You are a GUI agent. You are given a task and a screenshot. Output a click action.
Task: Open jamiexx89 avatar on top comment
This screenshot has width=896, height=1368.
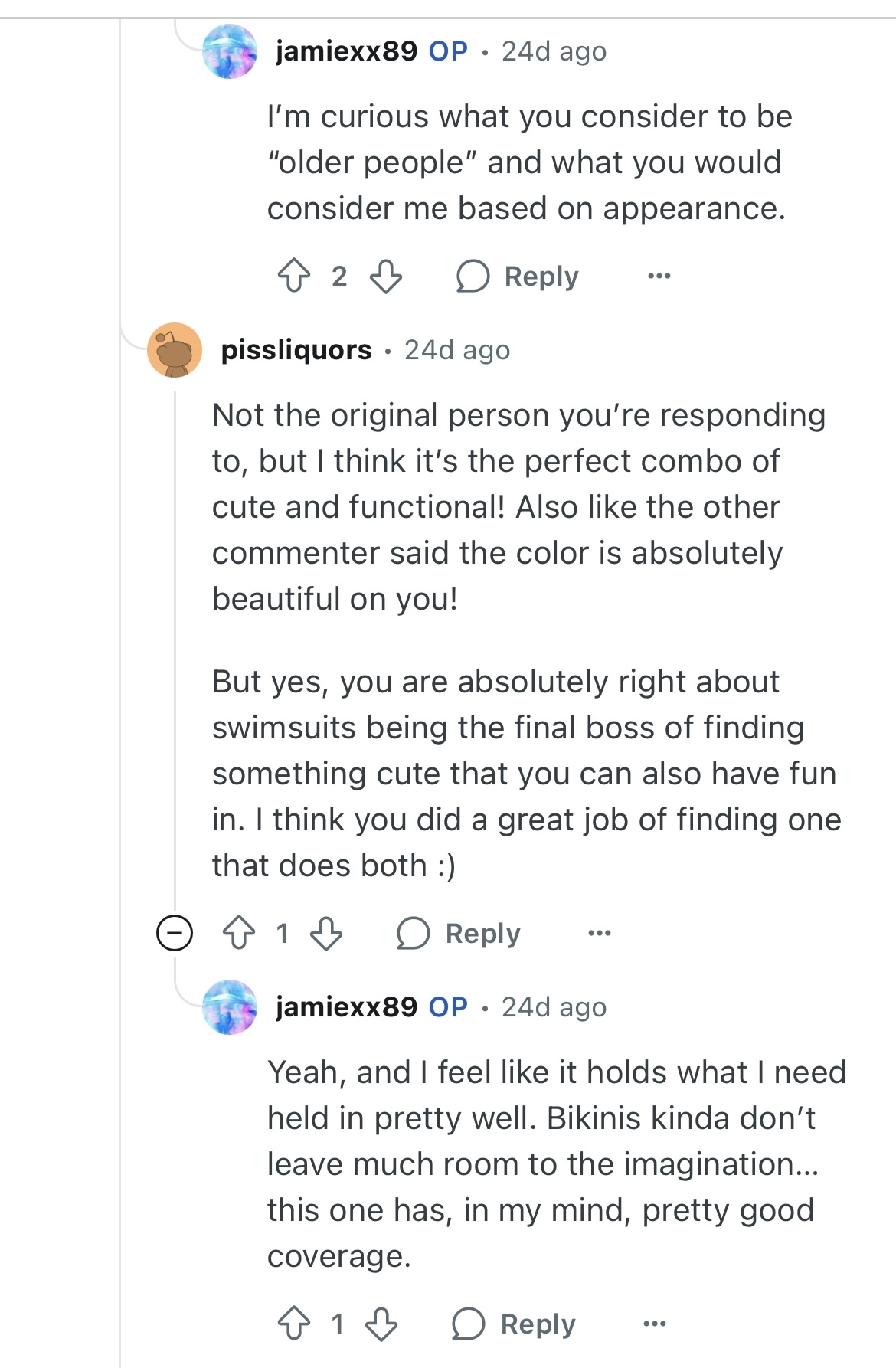230,51
